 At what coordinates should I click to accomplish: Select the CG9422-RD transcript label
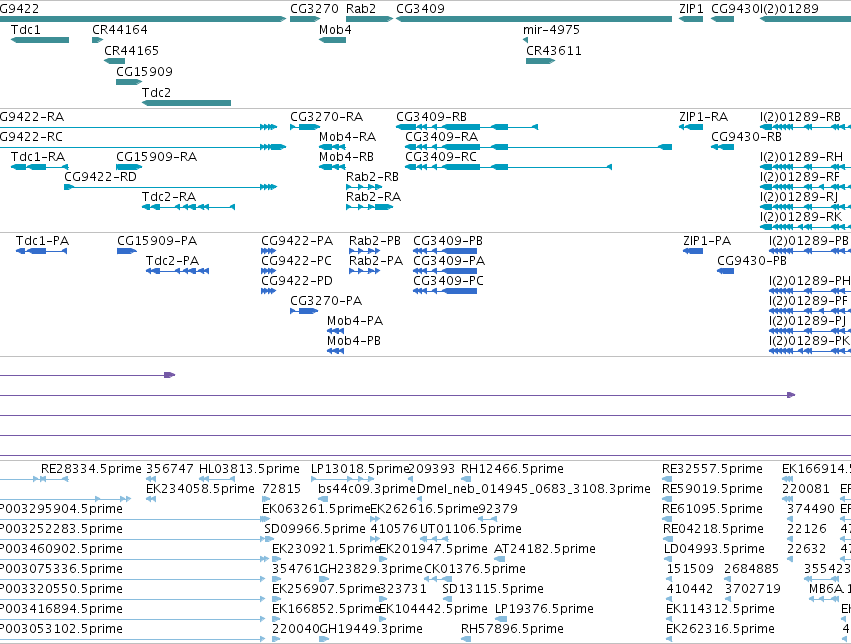click(100, 177)
